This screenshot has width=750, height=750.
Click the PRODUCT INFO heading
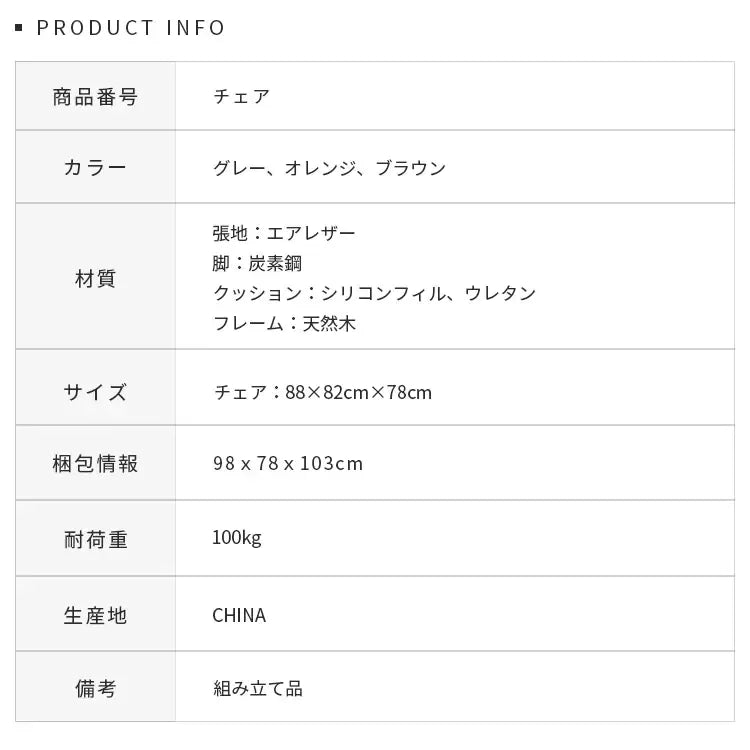131,27
